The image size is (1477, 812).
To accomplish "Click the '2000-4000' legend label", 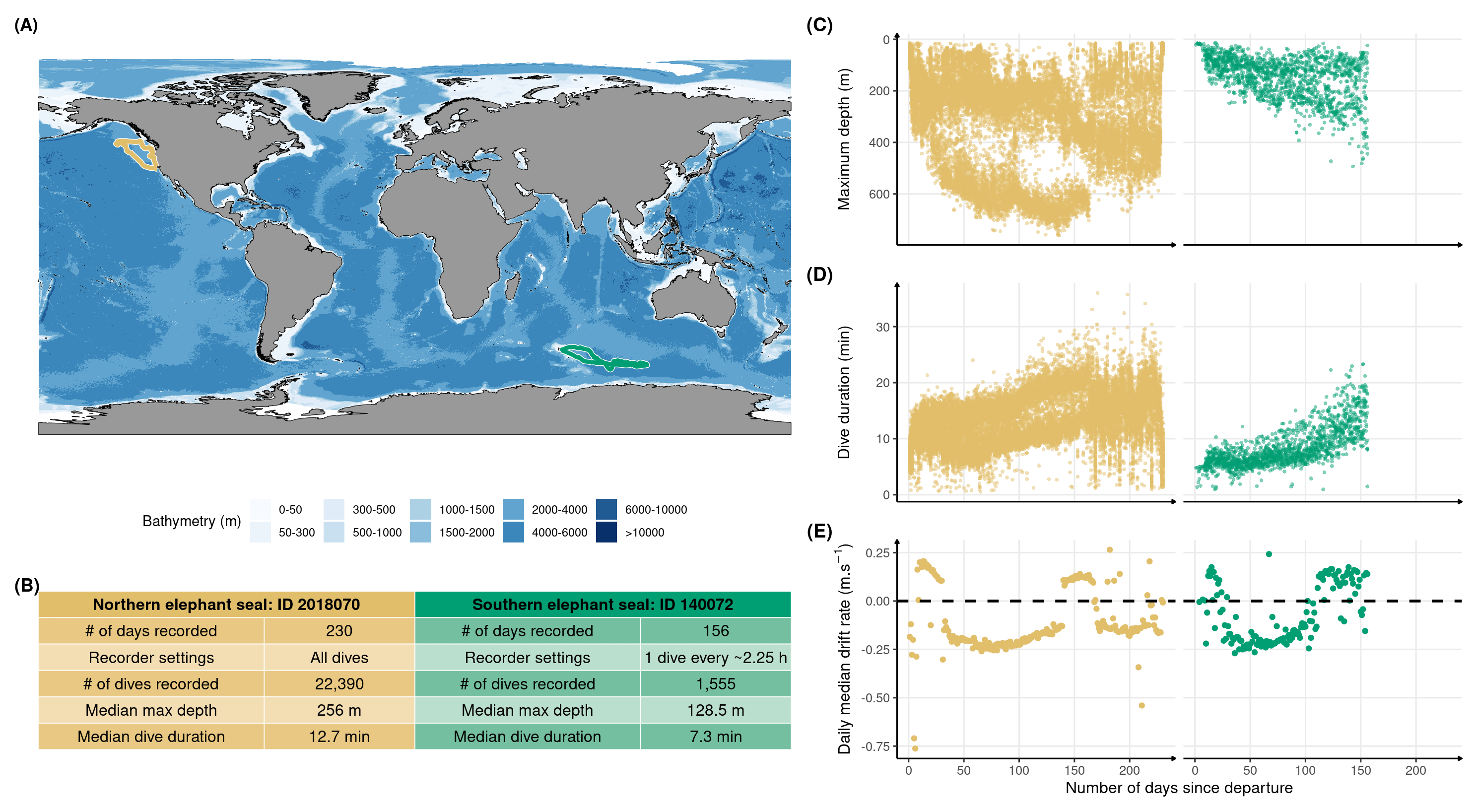I will click(x=560, y=510).
